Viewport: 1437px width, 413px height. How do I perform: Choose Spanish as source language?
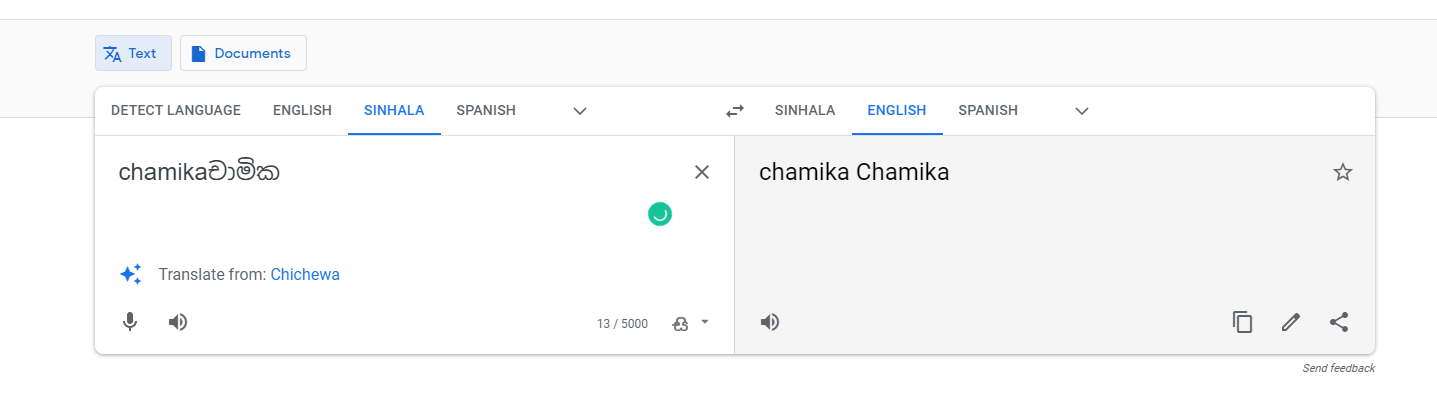click(486, 111)
